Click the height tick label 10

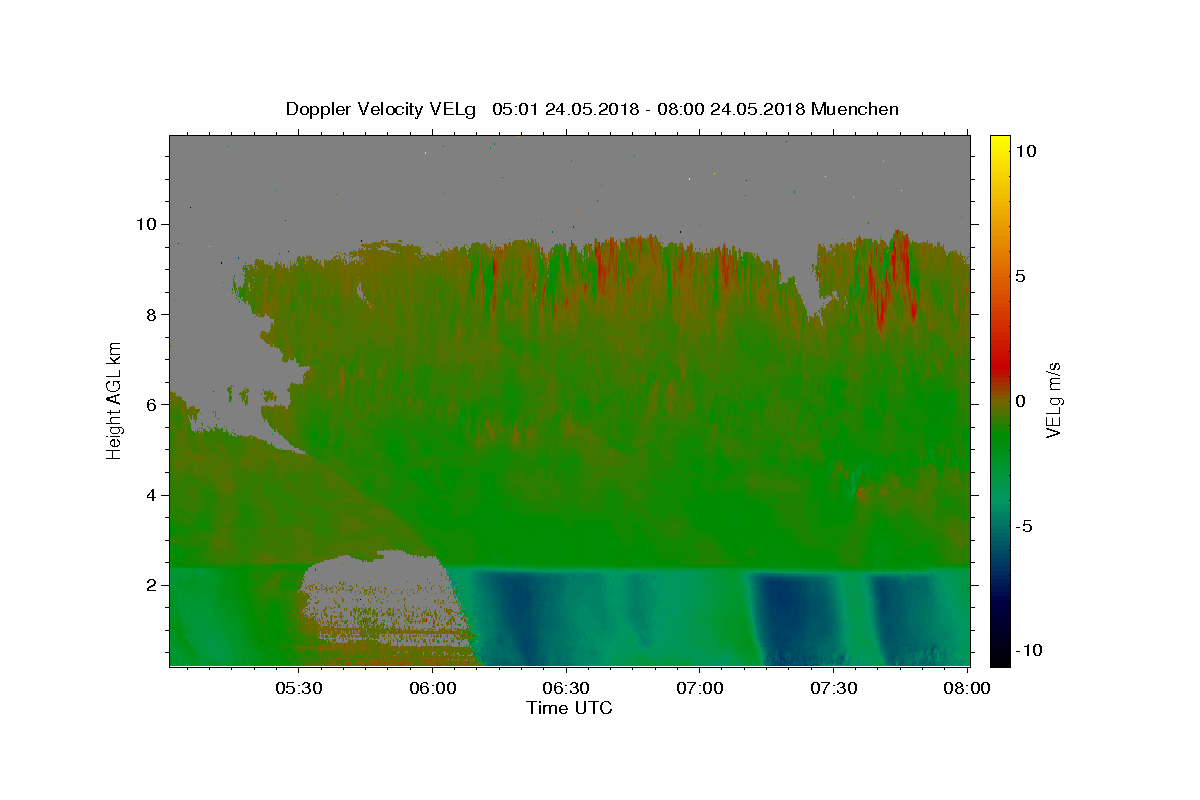click(147, 224)
